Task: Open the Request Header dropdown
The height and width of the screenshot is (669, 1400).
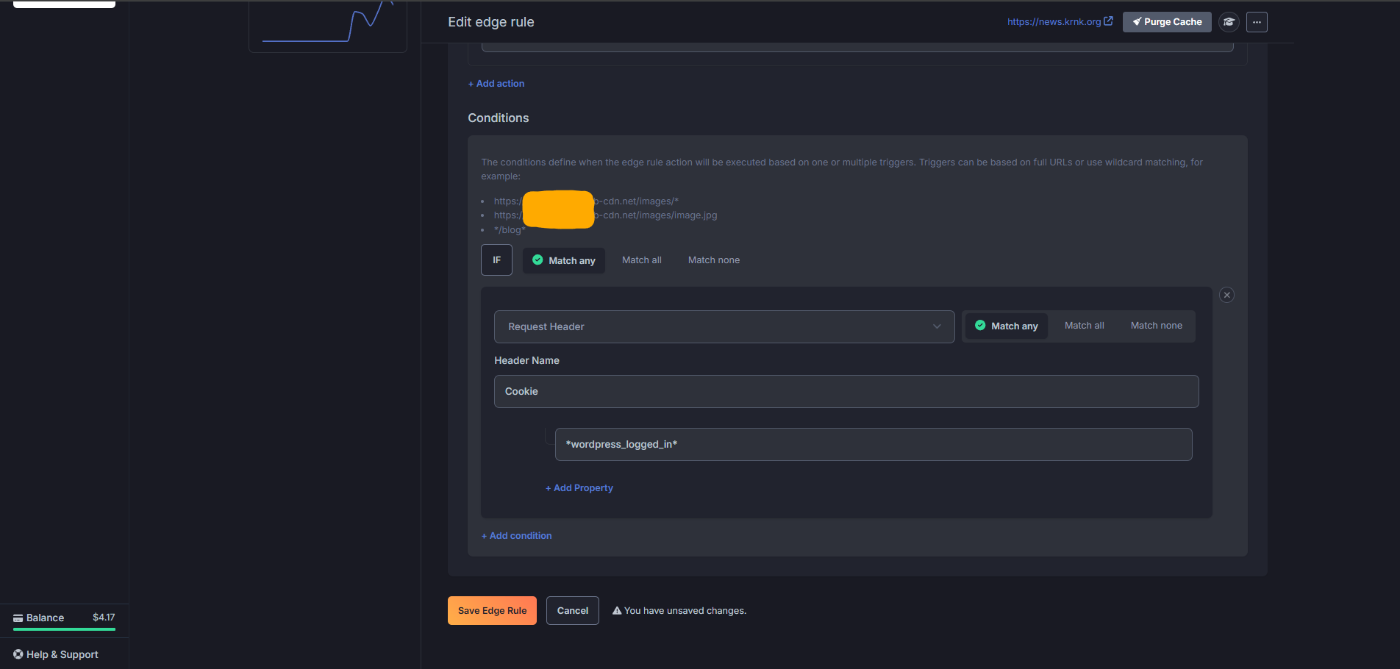Action: (x=724, y=326)
